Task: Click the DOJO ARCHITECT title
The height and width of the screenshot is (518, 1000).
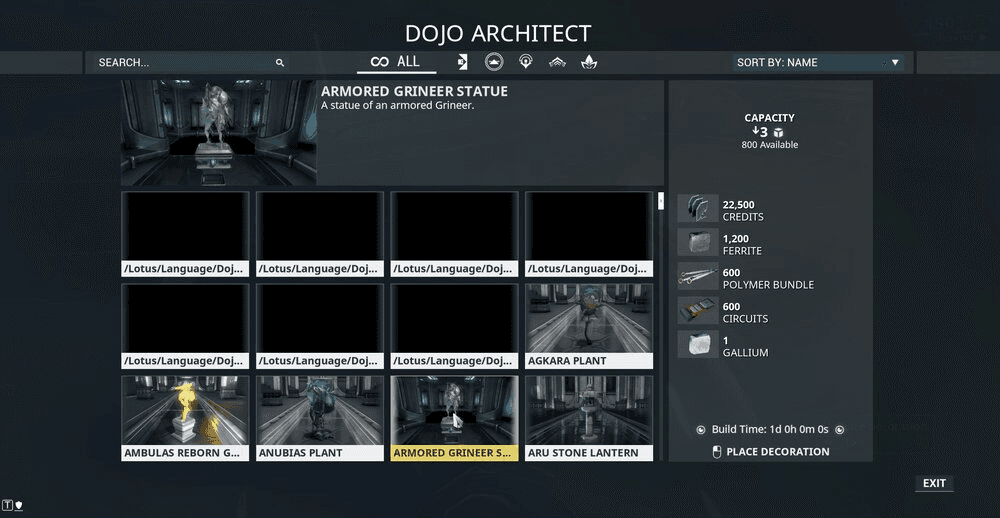Action: pos(498,33)
